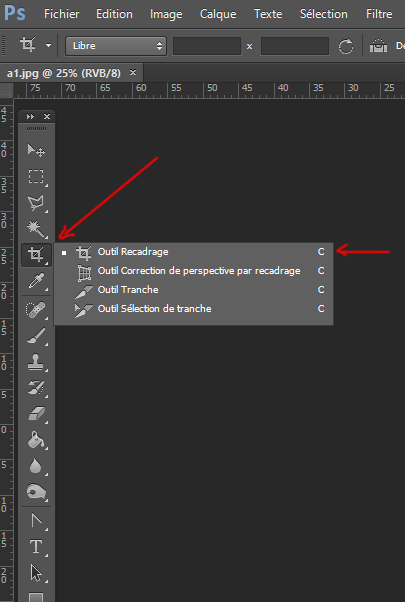Open the Libre aspect ratio dropdown

tap(116, 46)
